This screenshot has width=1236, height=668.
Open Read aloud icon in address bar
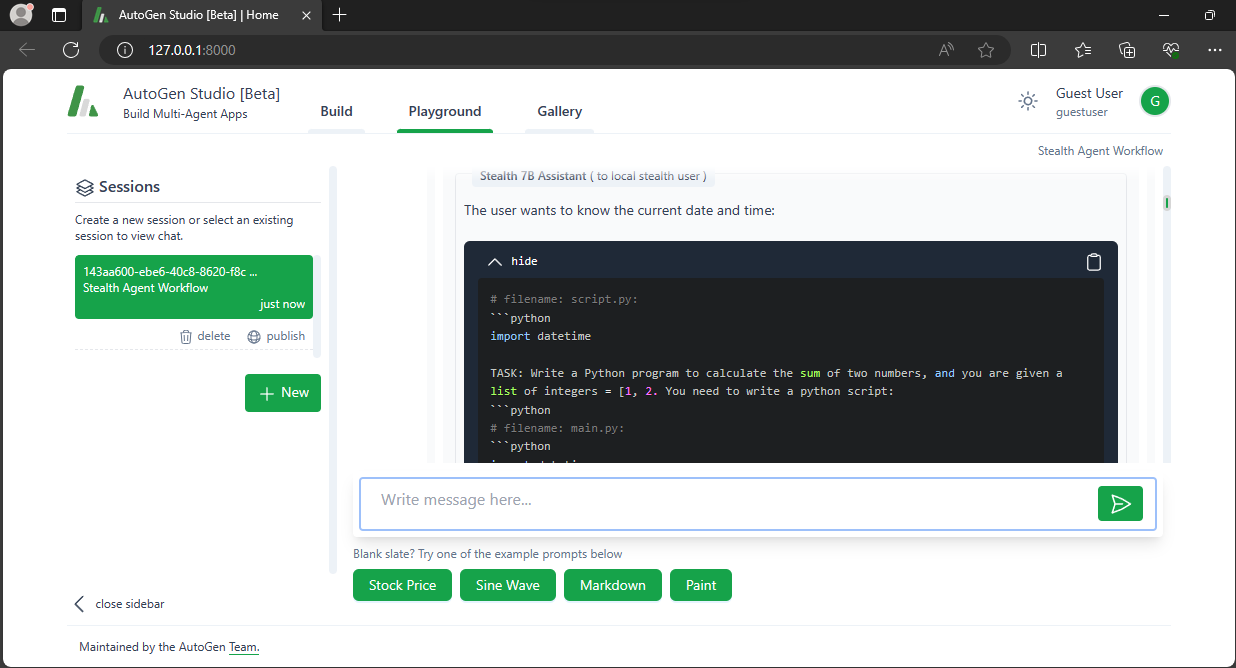(x=946, y=50)
